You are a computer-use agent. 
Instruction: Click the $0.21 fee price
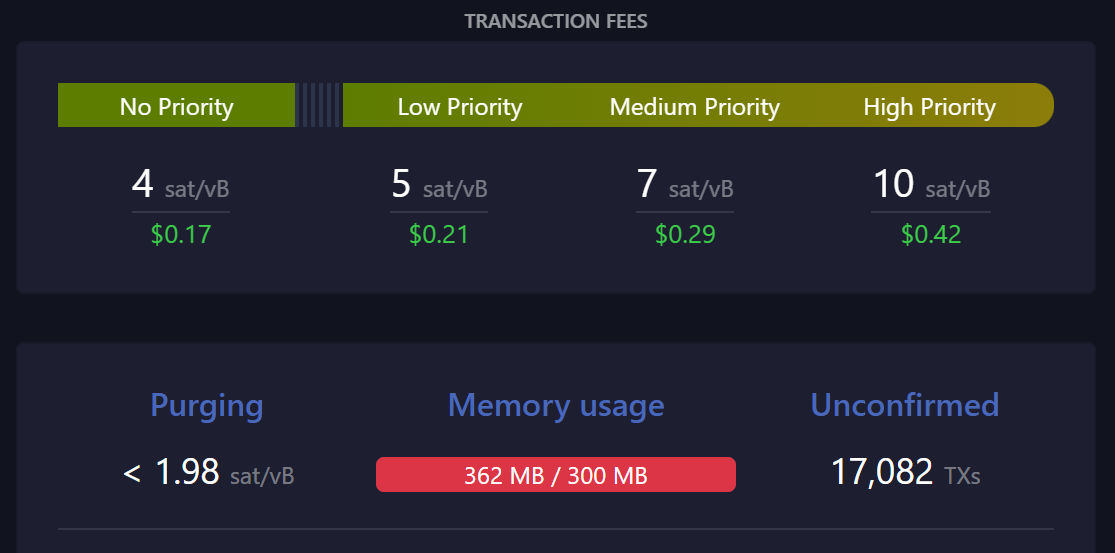point(439,235)
